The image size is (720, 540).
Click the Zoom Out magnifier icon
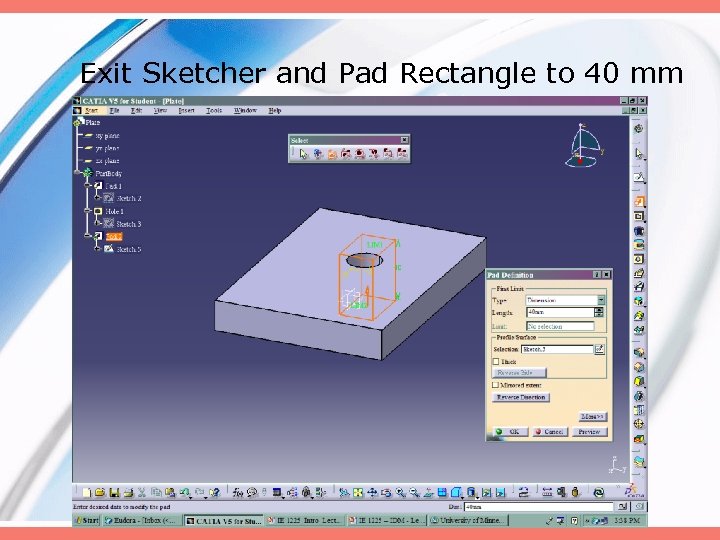click(414, 493)
